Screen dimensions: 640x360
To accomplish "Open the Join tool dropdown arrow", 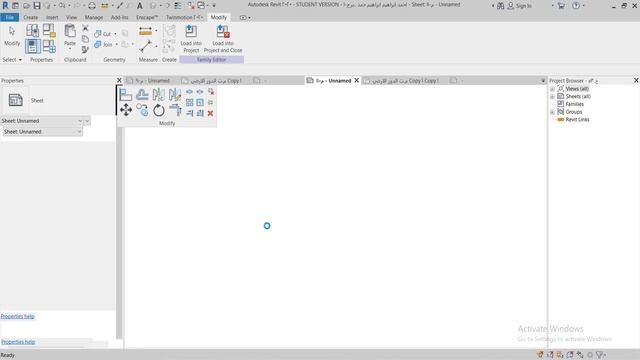I will 117,44.
